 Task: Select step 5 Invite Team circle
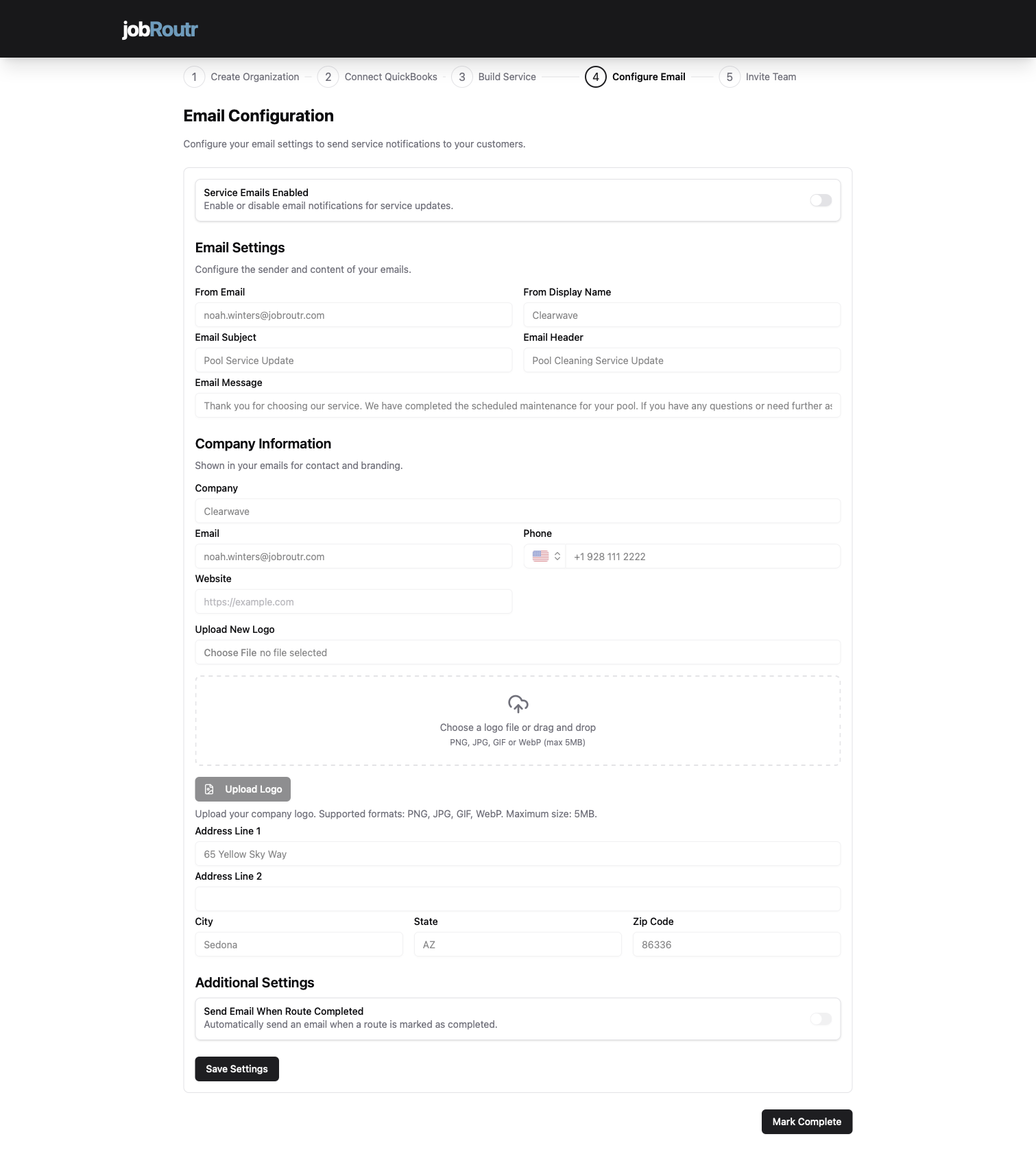click(x=730, y=77)
